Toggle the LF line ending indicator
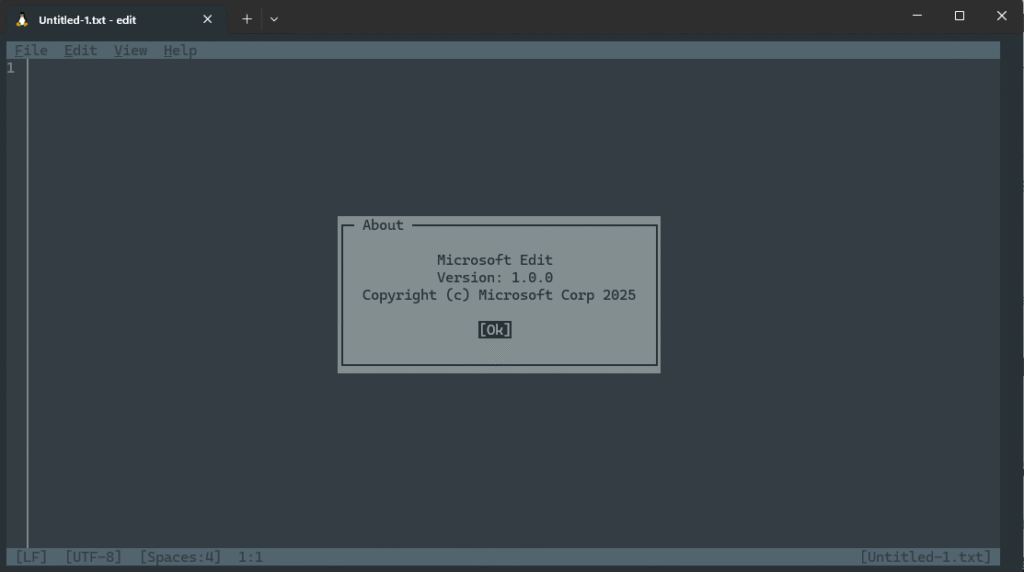 pyautogui.click(x=31, y=557)
